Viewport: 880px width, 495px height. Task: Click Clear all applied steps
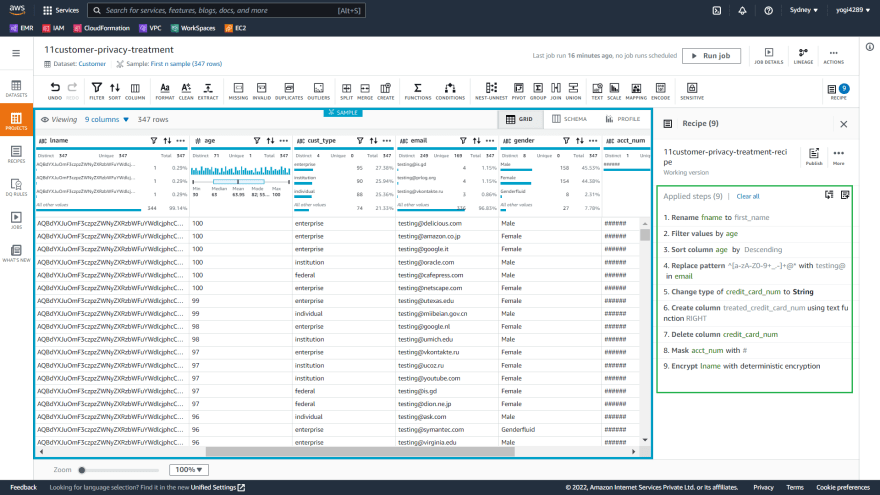748,196
